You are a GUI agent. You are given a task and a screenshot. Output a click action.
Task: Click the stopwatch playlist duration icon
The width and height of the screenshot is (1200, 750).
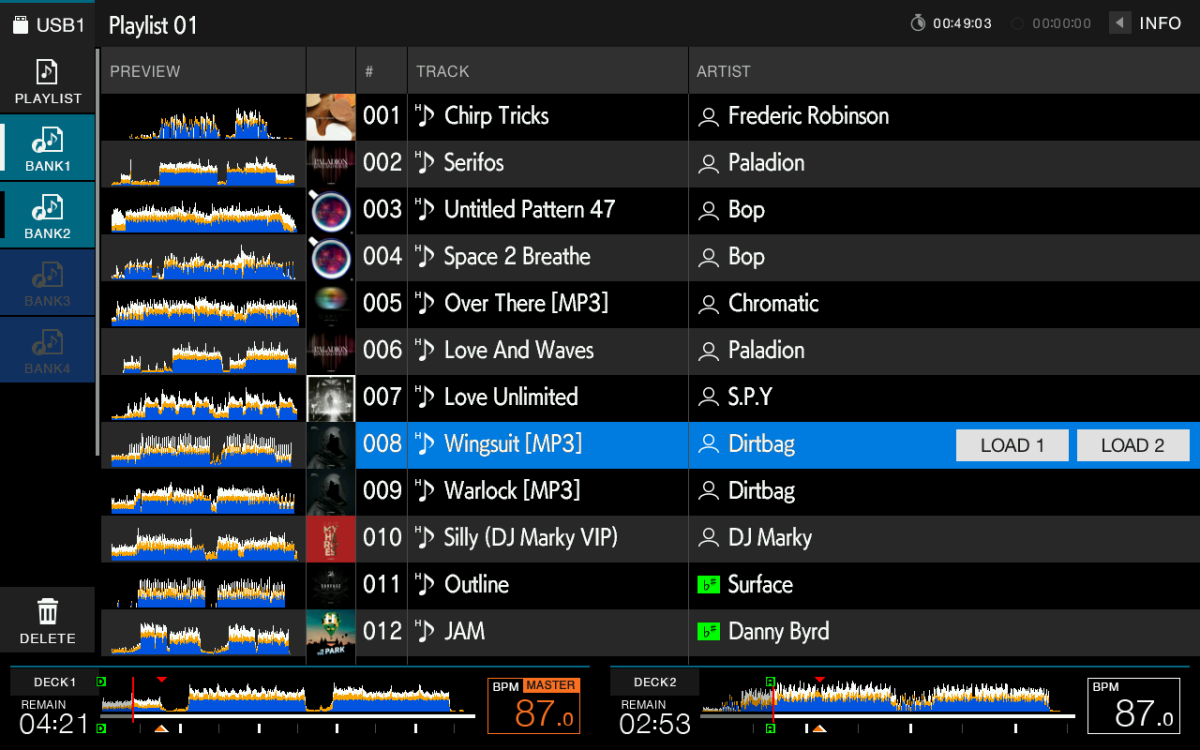[918, 23]
